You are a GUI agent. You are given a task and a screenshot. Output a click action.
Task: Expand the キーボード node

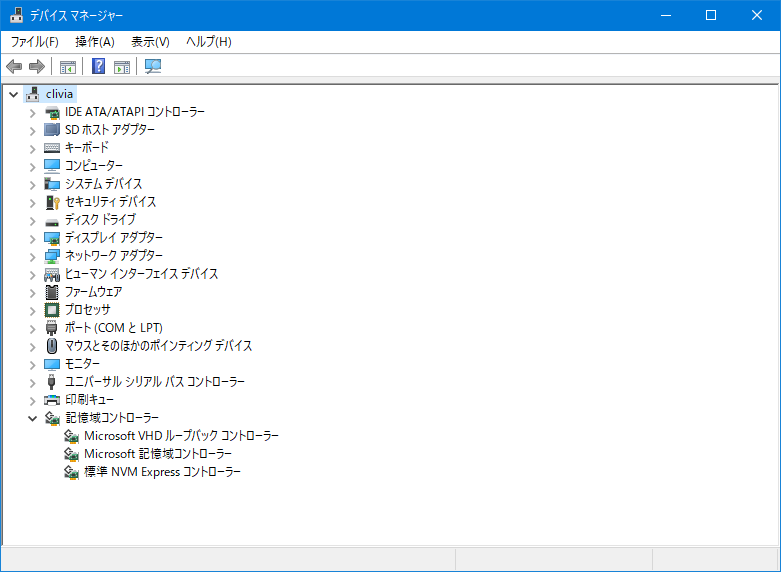pyautogui.click(x=33, y=149)
